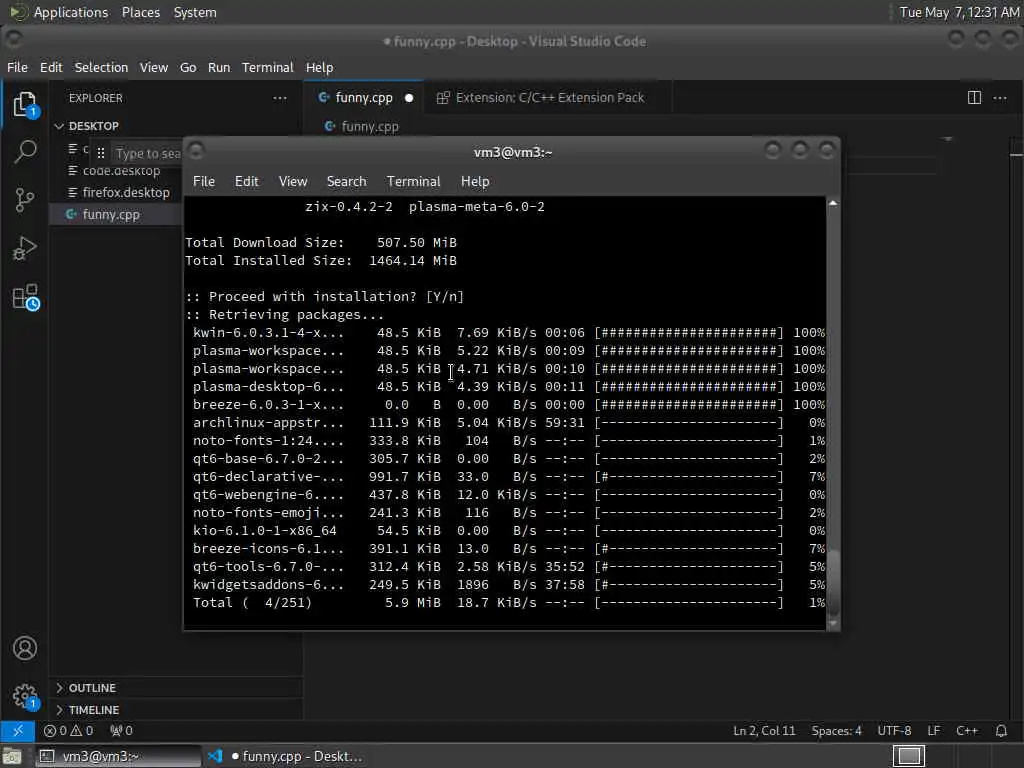Viewport: 1024px width, 768px height.
Task: Click the terminal scrollbar up arrow
Action: [x=833, y=203]
